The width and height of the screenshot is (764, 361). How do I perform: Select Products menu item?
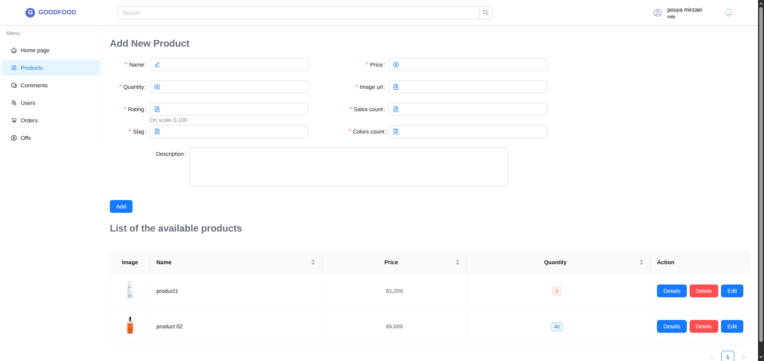tap(51, 68)
